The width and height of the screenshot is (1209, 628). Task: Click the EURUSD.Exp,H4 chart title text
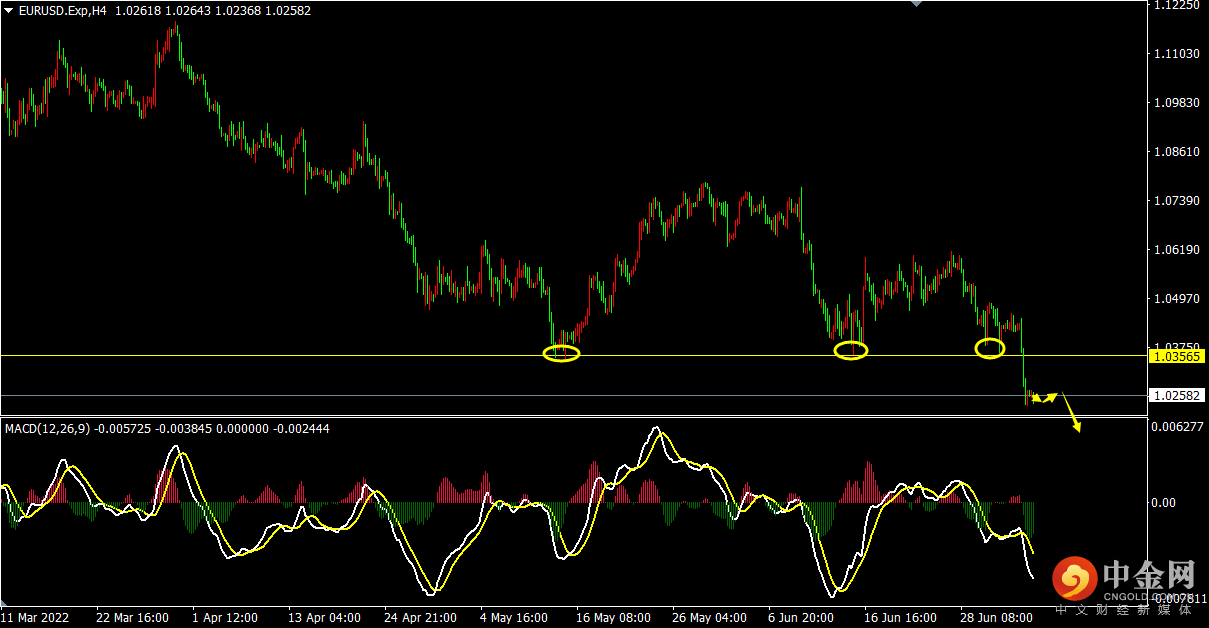pos(62,10)
